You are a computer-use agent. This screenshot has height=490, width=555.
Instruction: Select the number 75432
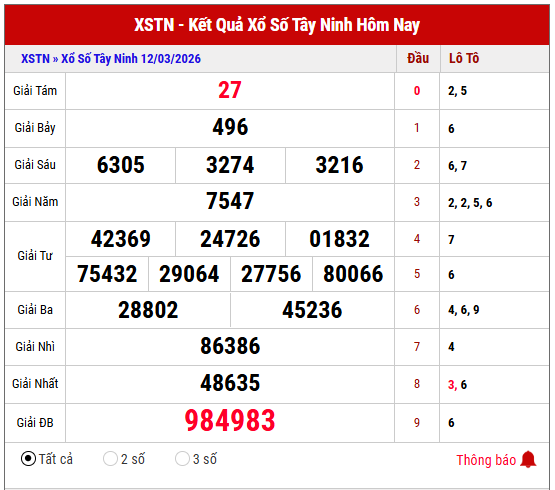click(107, 274)
